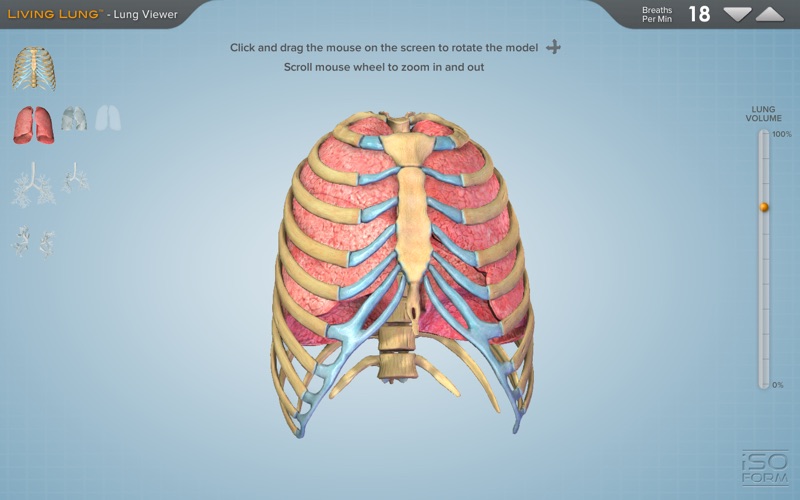This screenshot has height=500, width=800.
Task: Show the large full bronchial tree icon
Action: (34, 185)
